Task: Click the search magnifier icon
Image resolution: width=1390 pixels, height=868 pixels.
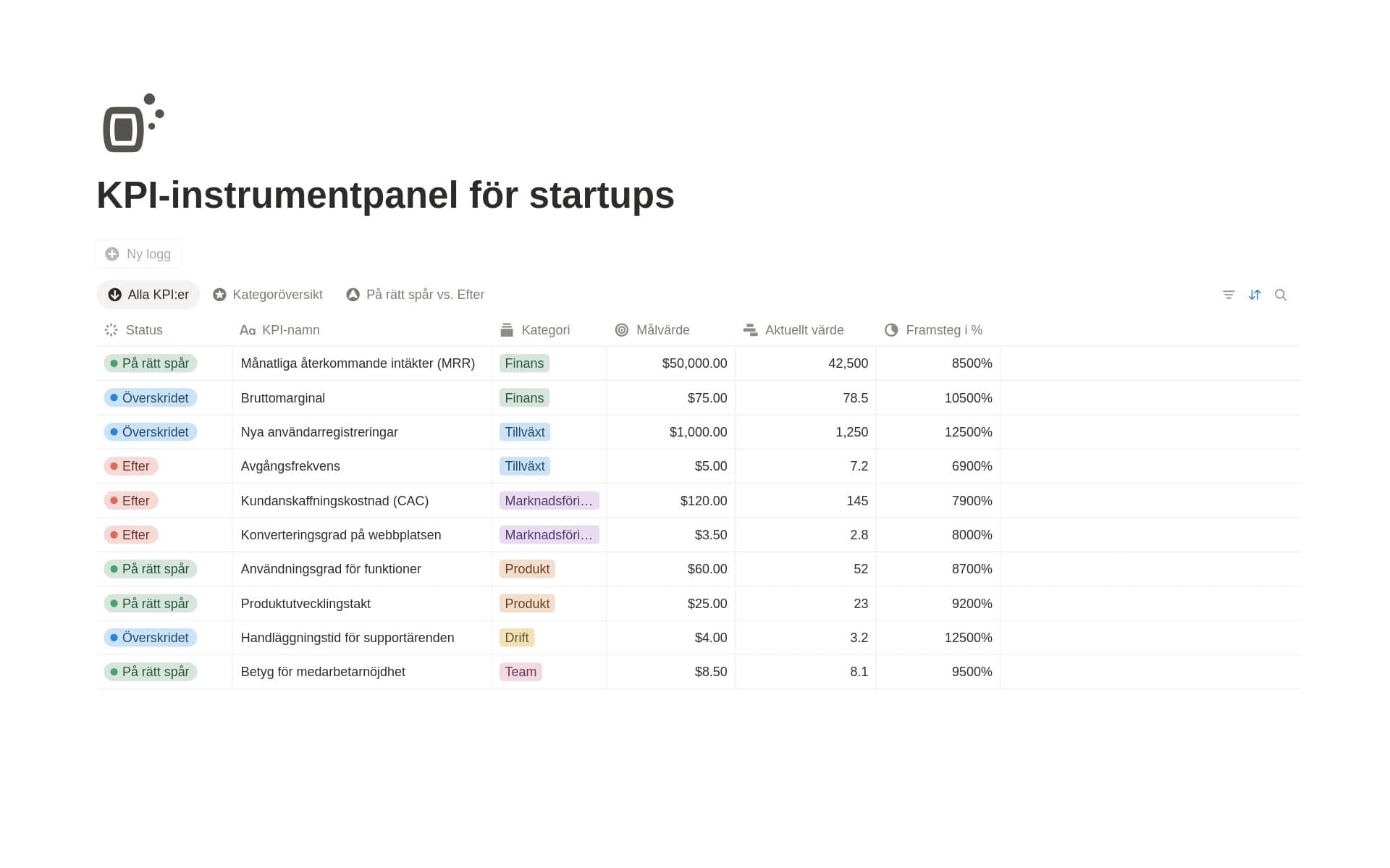Action: 1281,295
